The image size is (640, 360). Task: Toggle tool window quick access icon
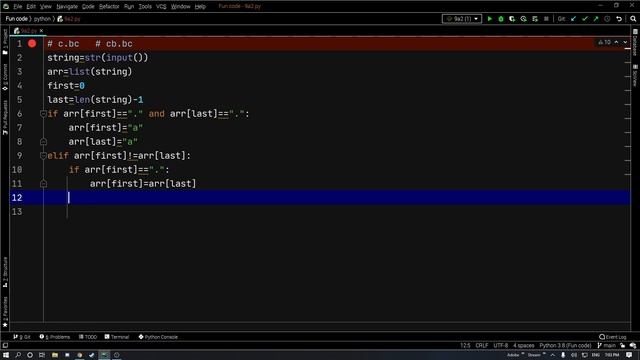pos(5,346)
